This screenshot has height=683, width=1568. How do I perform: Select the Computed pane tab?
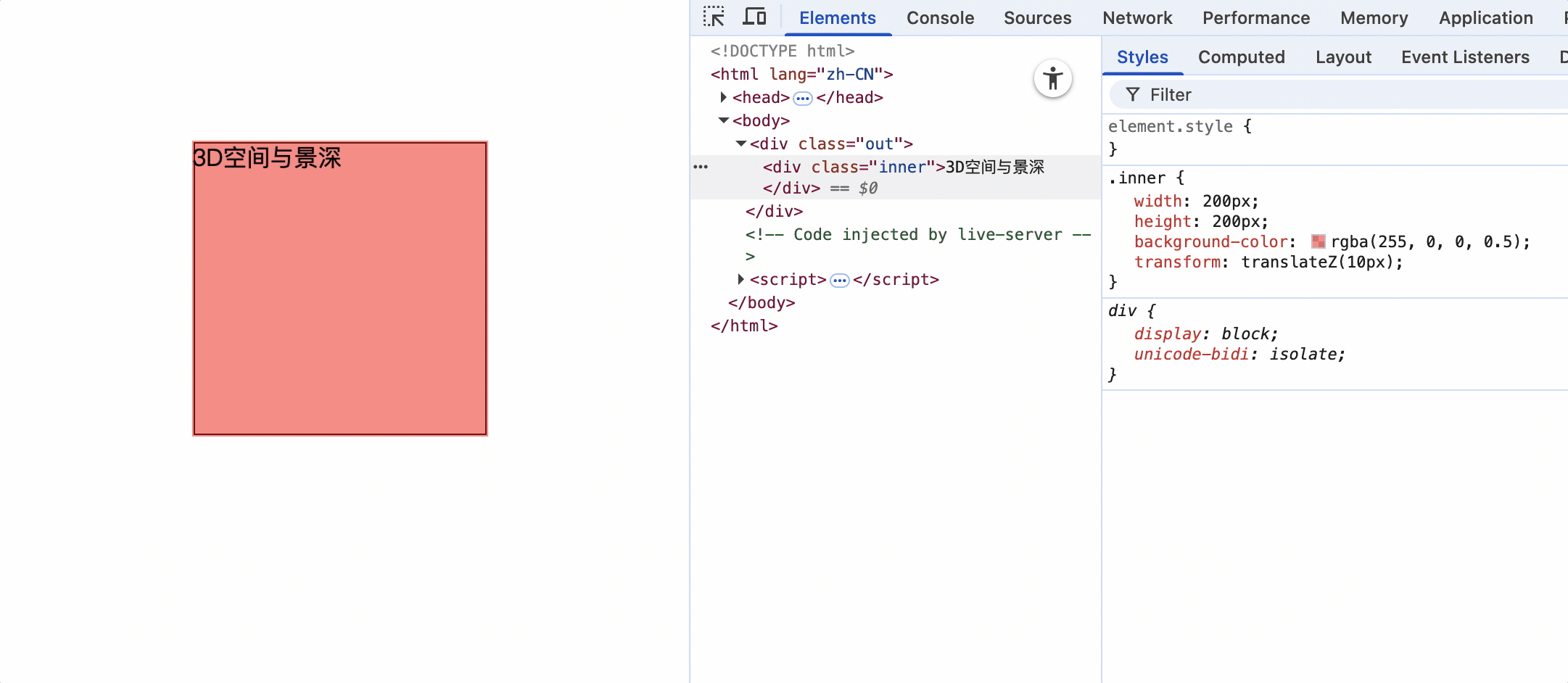pos(1241,57)
